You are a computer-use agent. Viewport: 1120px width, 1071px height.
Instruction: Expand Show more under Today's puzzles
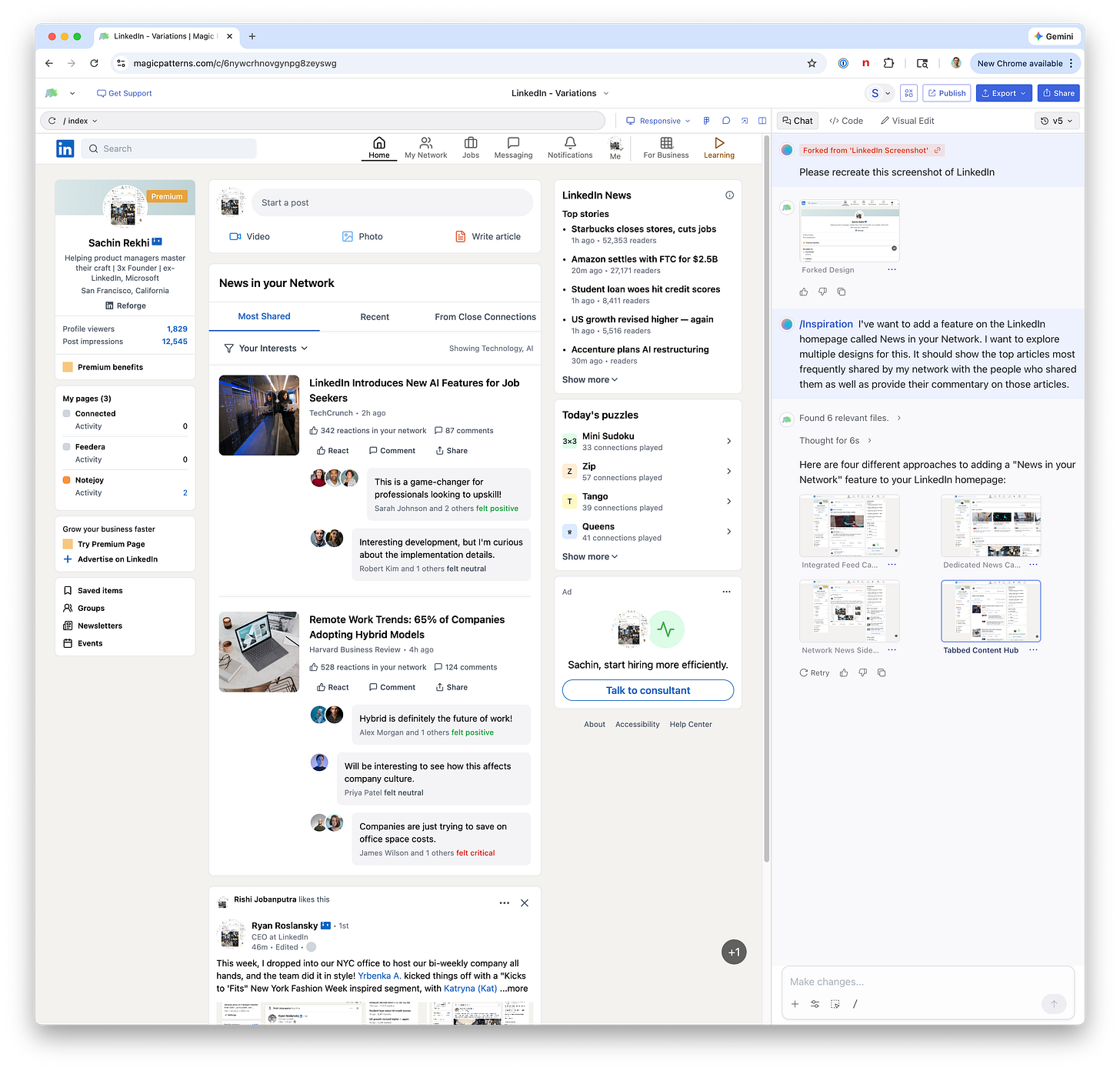[590, 556]
